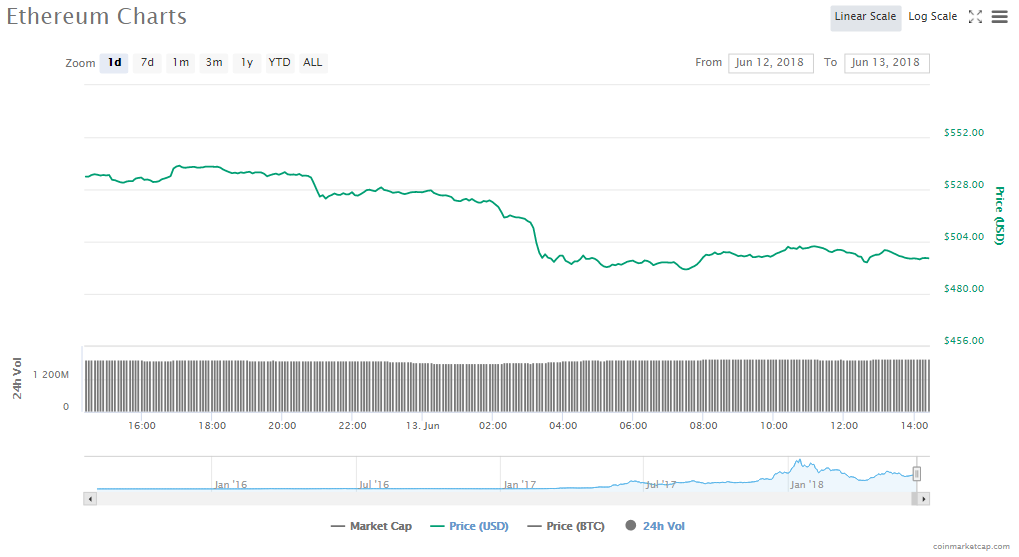Toggle fullscreen chart view icon
This screenshot has width=1019, height=557.
(976, 17)
